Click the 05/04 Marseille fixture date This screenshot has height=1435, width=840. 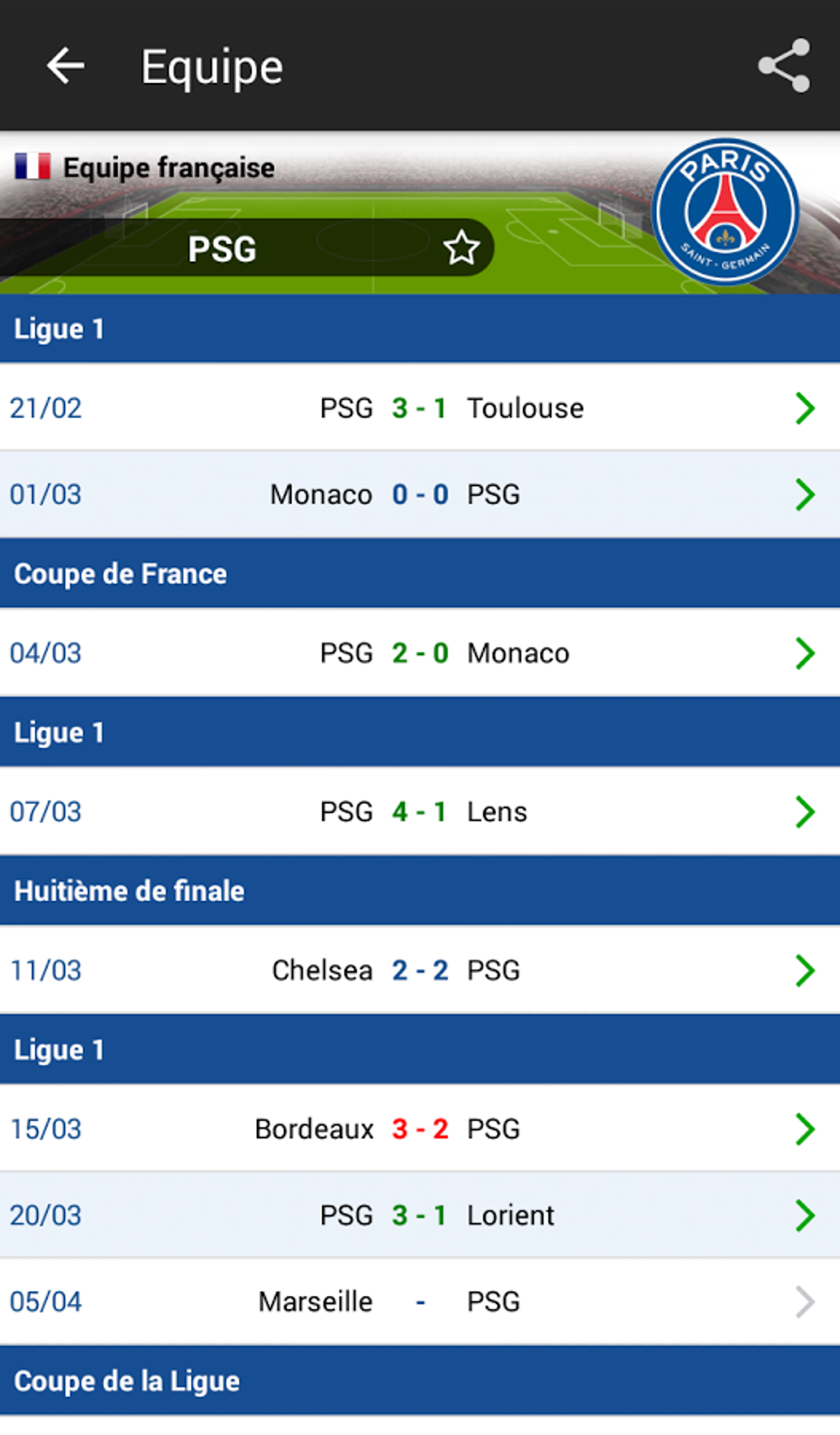point(46,1302)
